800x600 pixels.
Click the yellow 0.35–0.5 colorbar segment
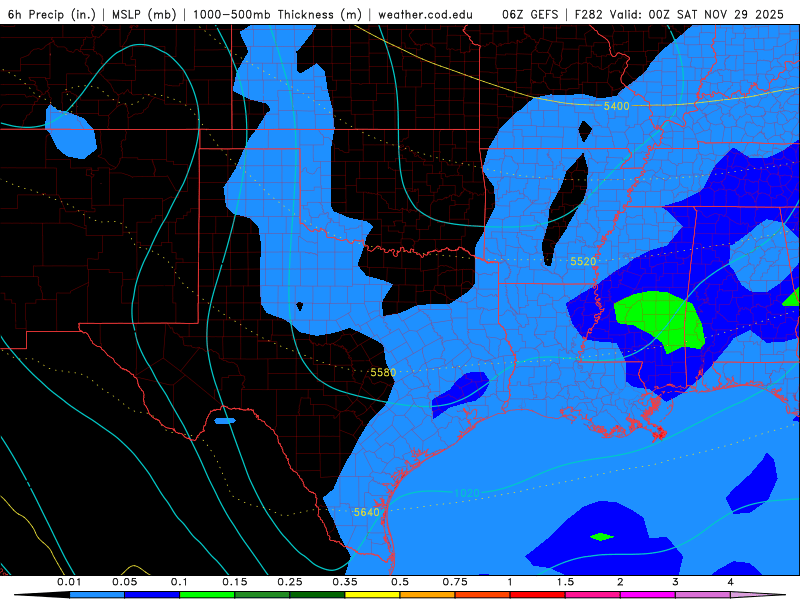(x=372, y=595)
